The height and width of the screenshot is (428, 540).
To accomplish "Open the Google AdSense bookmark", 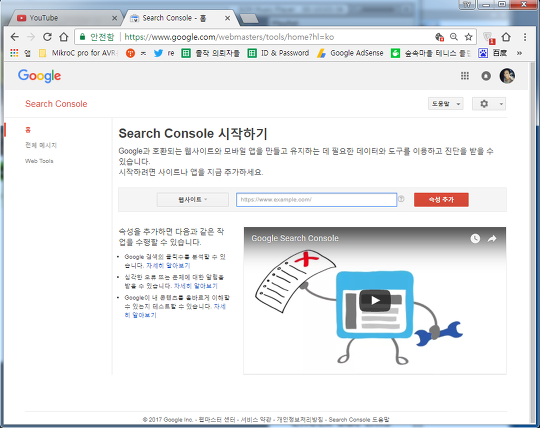I will click(350, 53).
